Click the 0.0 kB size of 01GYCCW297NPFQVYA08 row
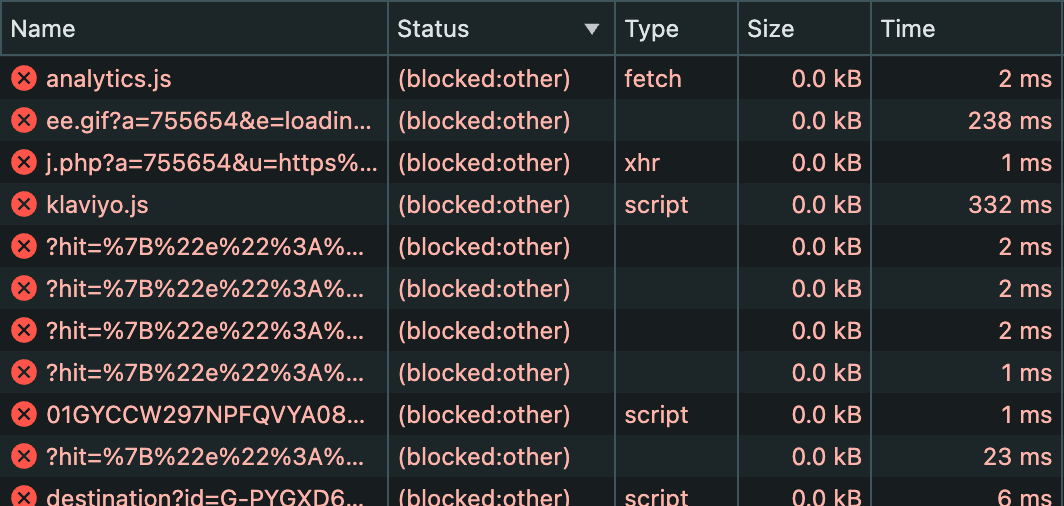The height and width of the screenshot is (506, 1064). click(826, 414)
